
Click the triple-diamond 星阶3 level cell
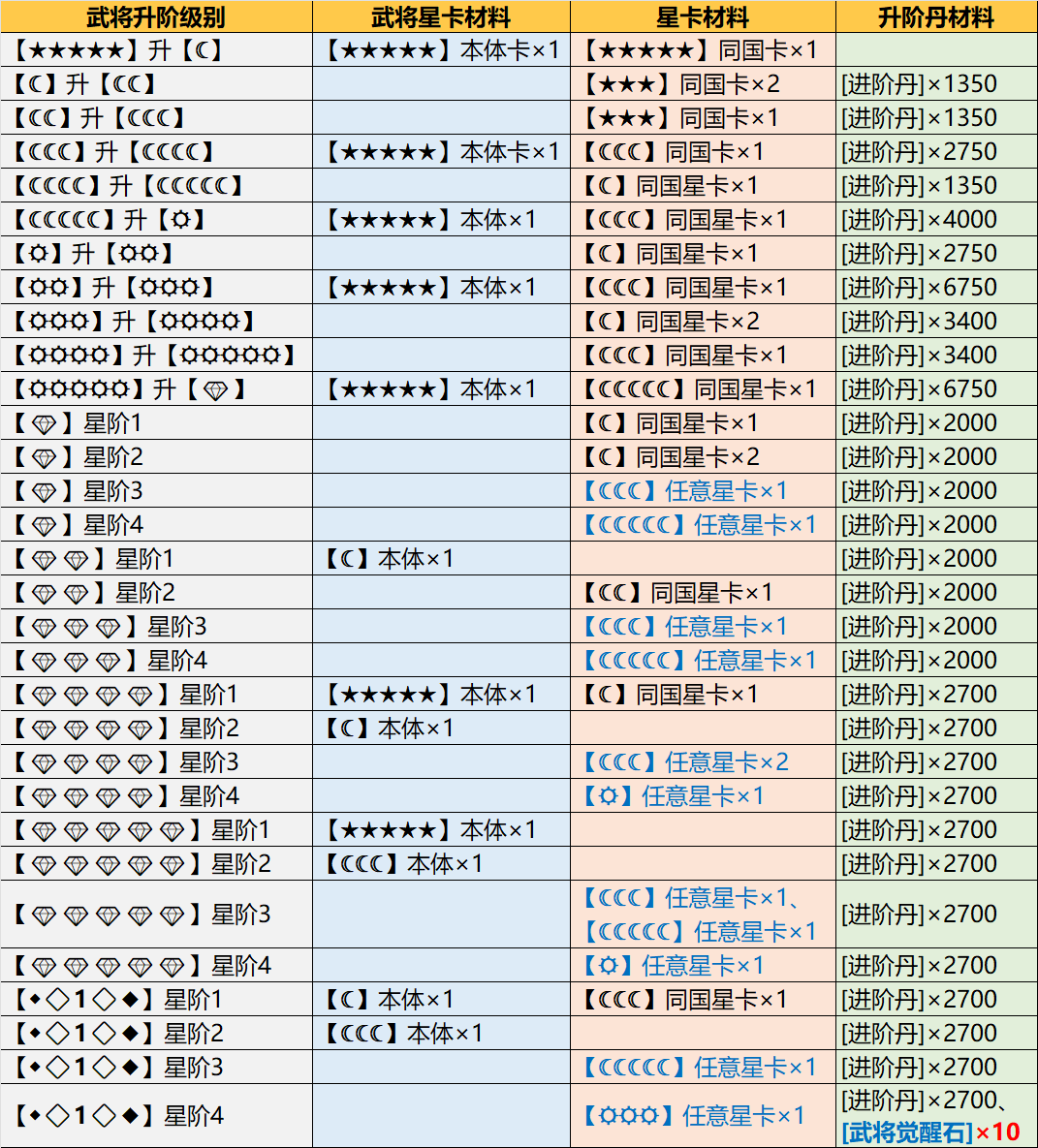coord(156,626)
